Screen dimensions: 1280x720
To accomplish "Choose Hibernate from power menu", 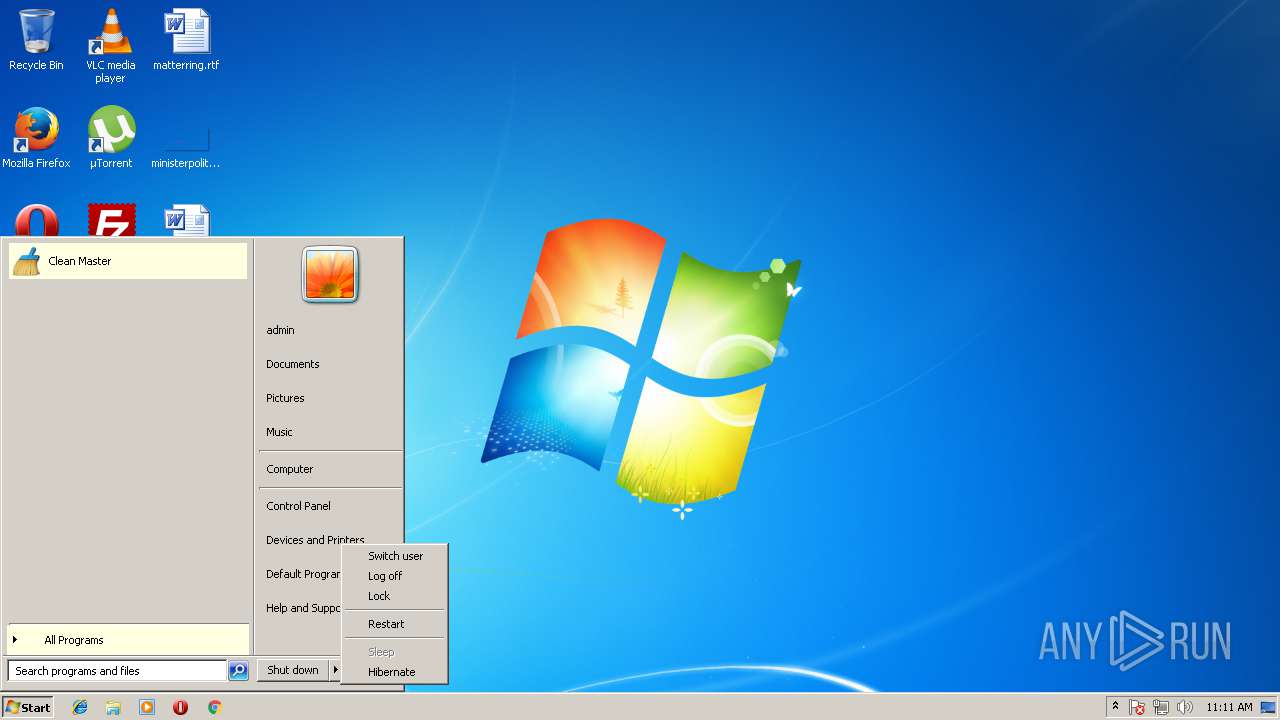I will [394, 672].
